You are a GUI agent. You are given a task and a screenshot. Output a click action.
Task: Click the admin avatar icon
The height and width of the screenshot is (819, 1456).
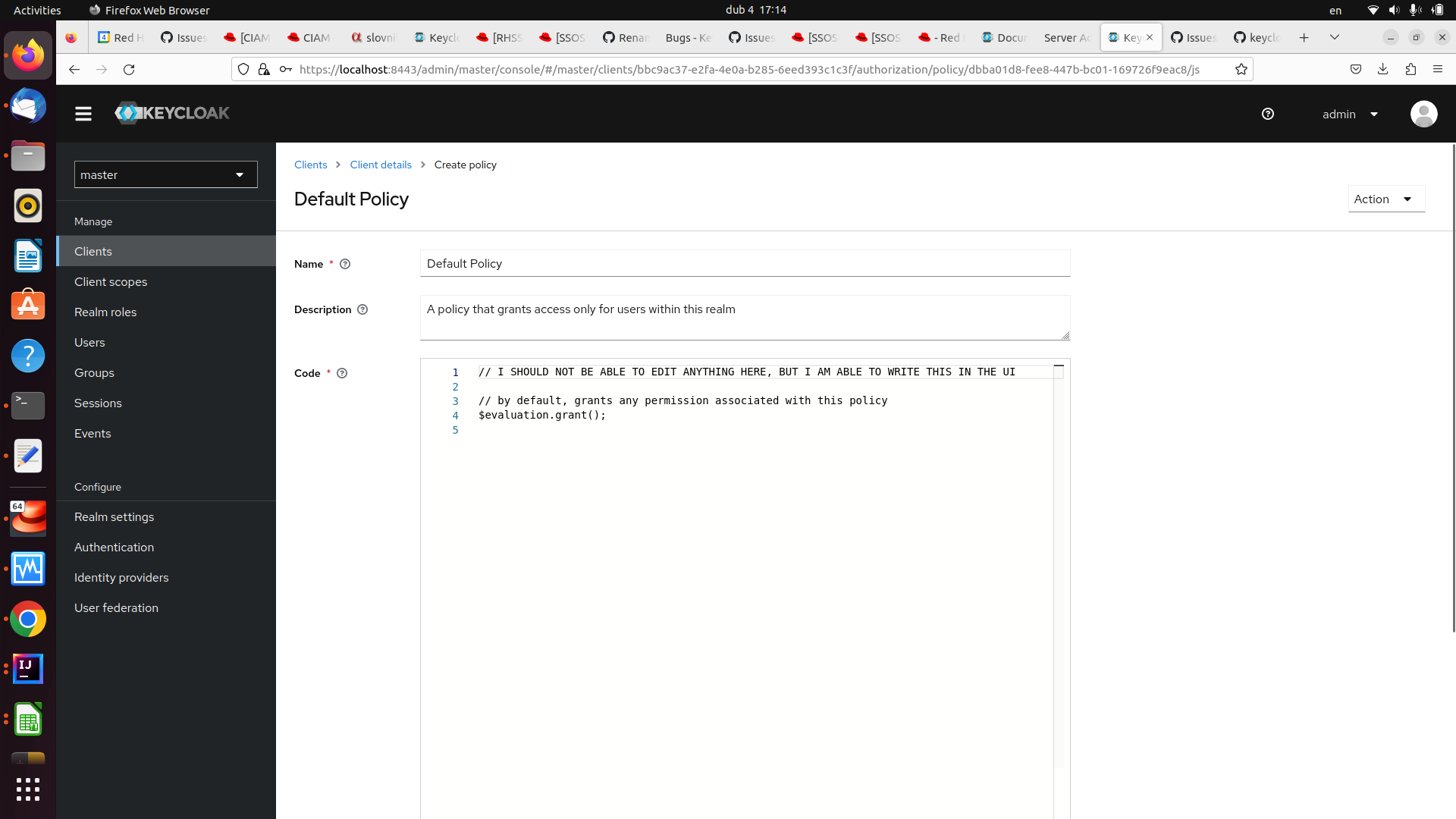click(x=1423, y=114)
